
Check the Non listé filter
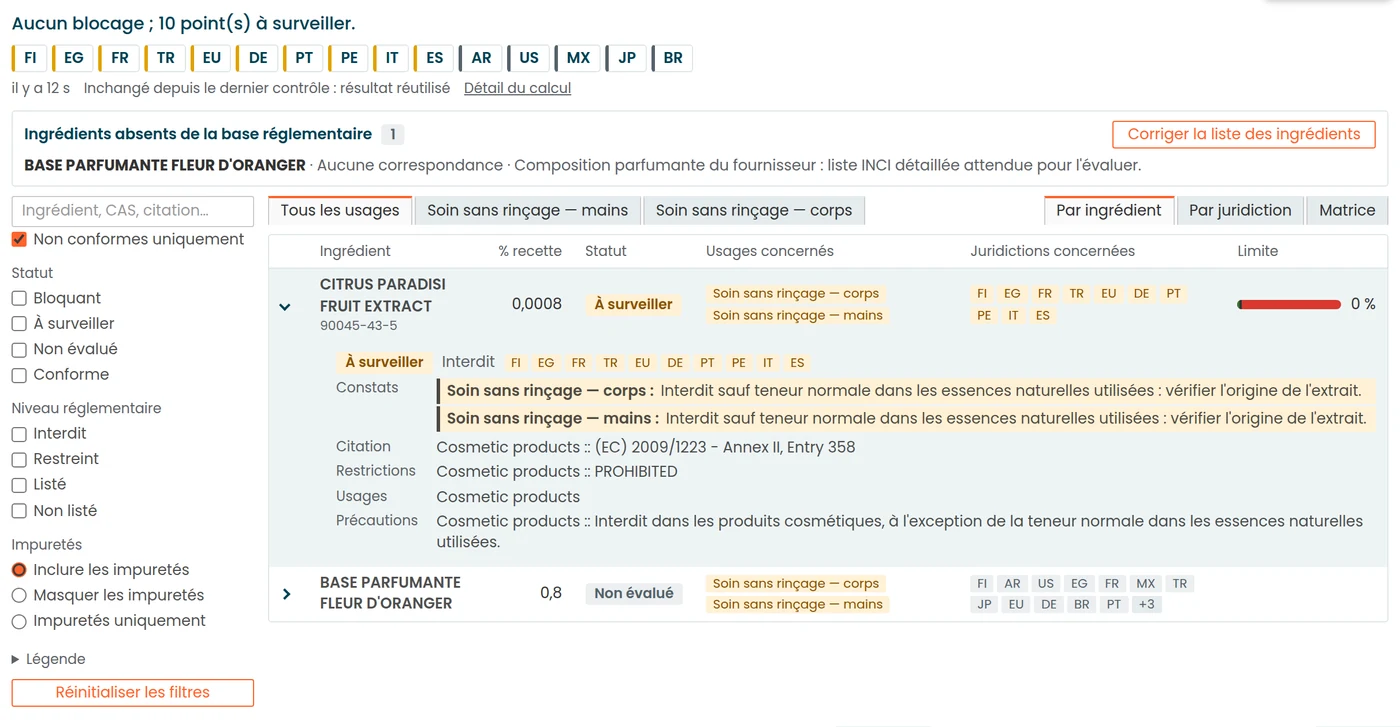pyautogui.click(x=18, y=511)
